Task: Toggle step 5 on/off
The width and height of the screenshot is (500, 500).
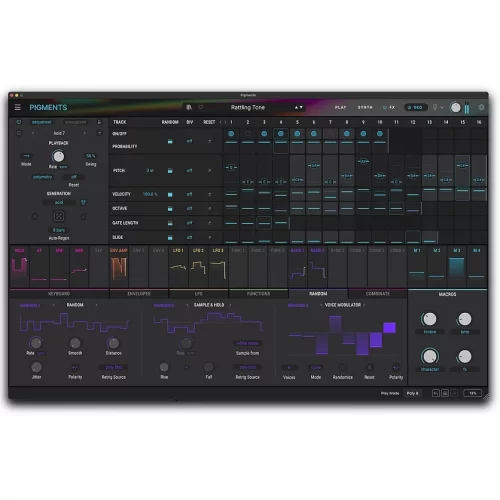Action: pyautogui.click(x=297, y=134)
